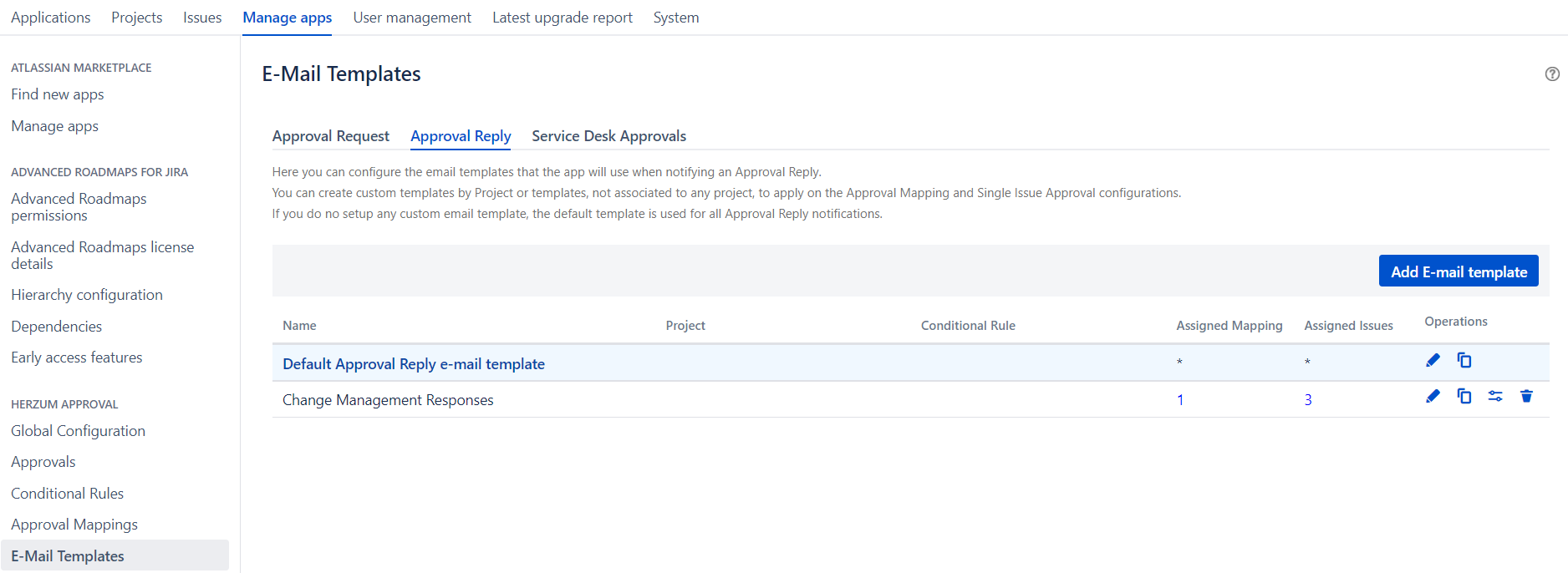Open settings sliders for Change Management Responses

click(1495, 396)
